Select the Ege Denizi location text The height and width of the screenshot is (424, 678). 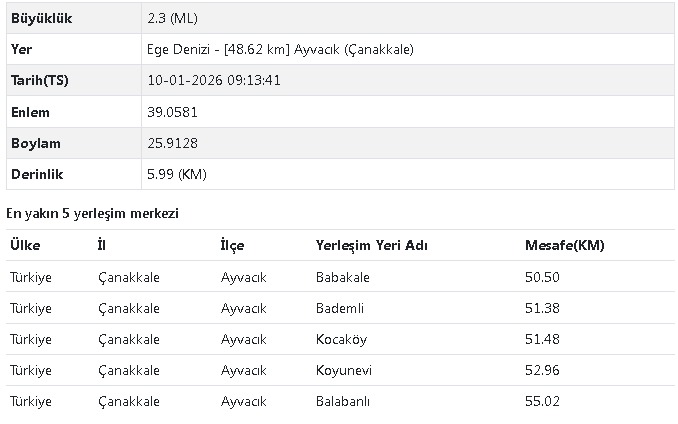pos(279,50)
